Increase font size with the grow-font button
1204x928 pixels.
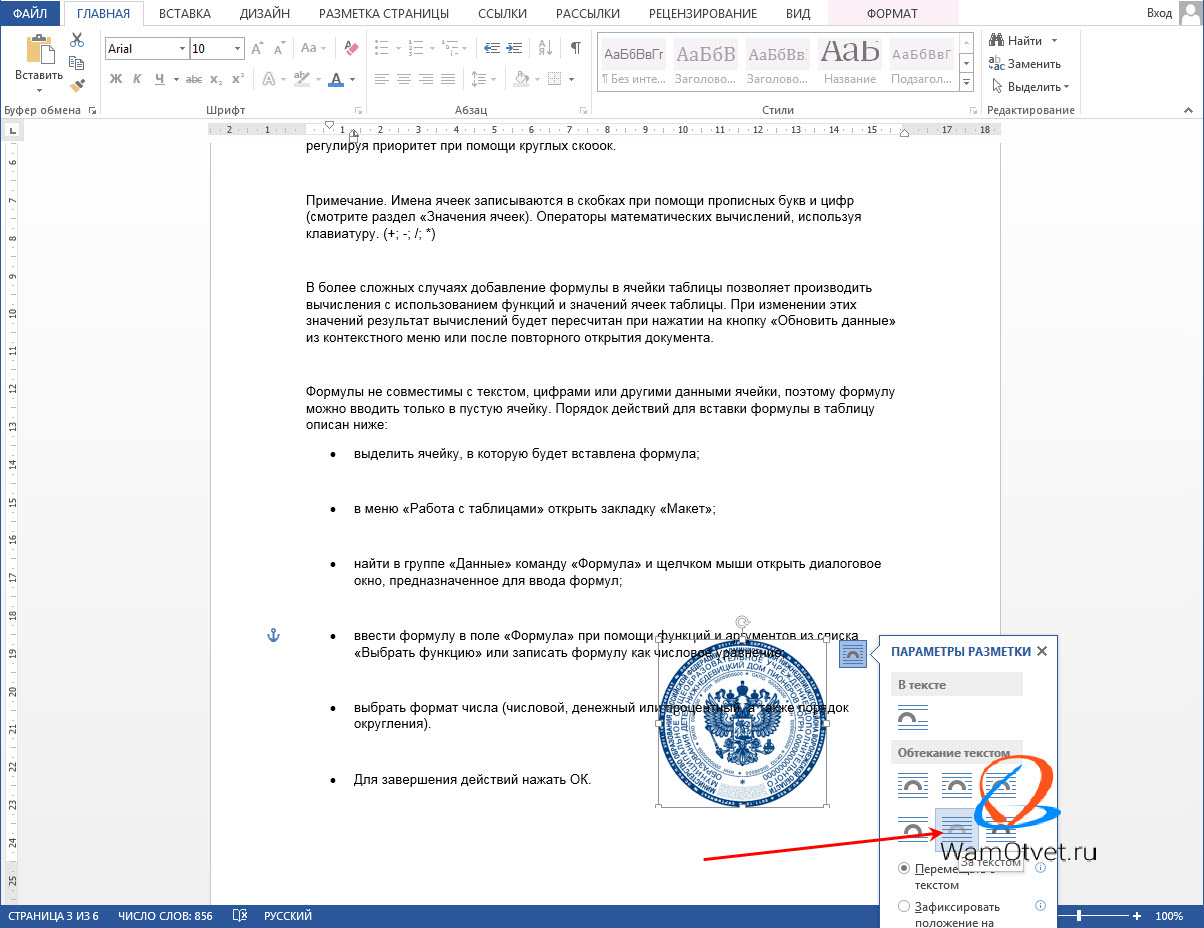point(257,48)
